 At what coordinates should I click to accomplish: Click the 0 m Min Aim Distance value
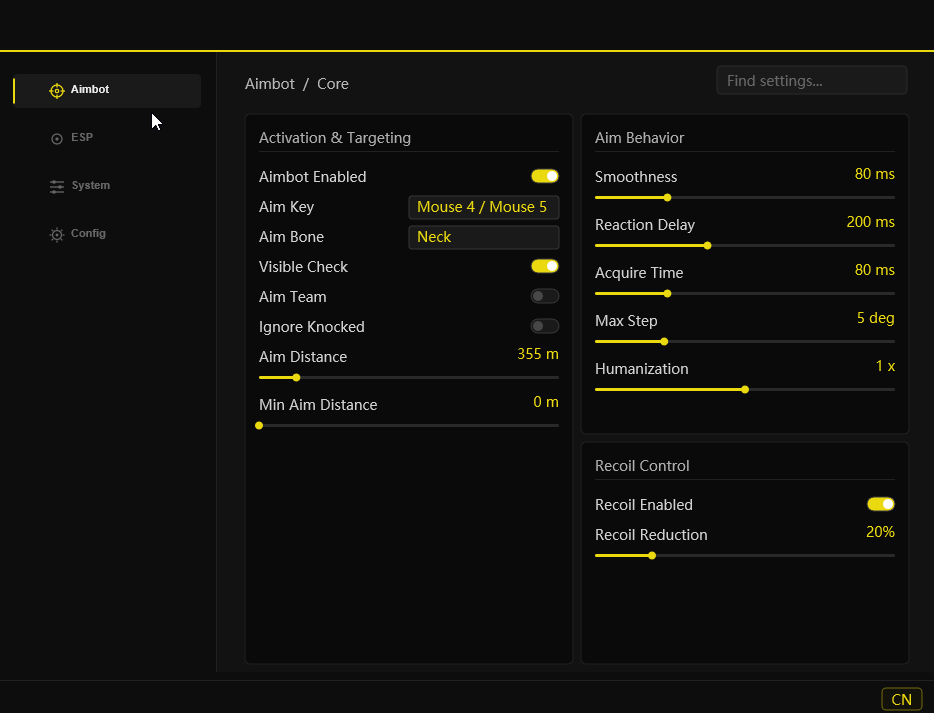[x=546, y=402]
